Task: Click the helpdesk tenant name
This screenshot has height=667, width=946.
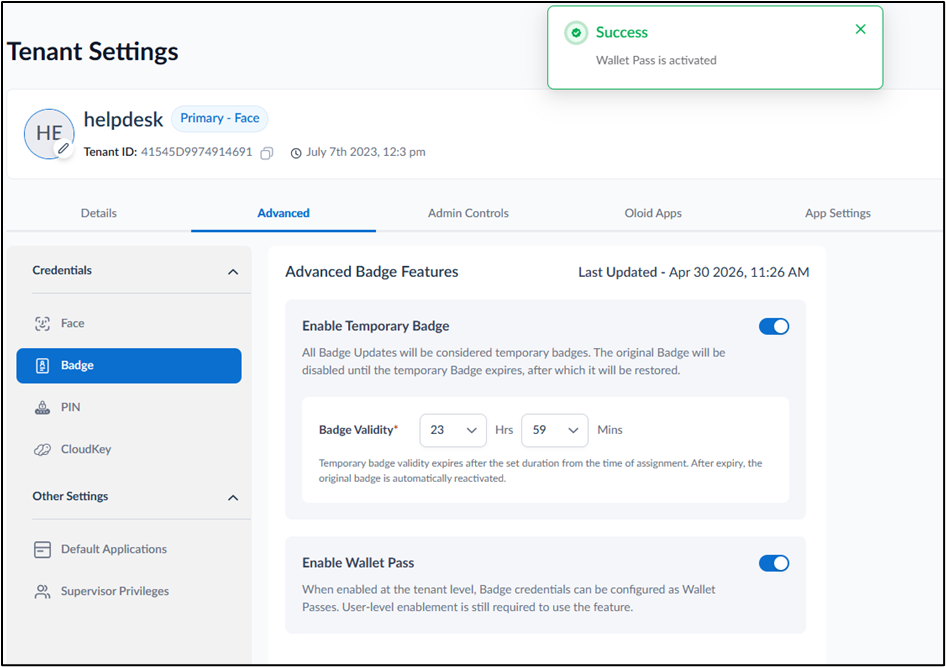Action: click(123, 119)
